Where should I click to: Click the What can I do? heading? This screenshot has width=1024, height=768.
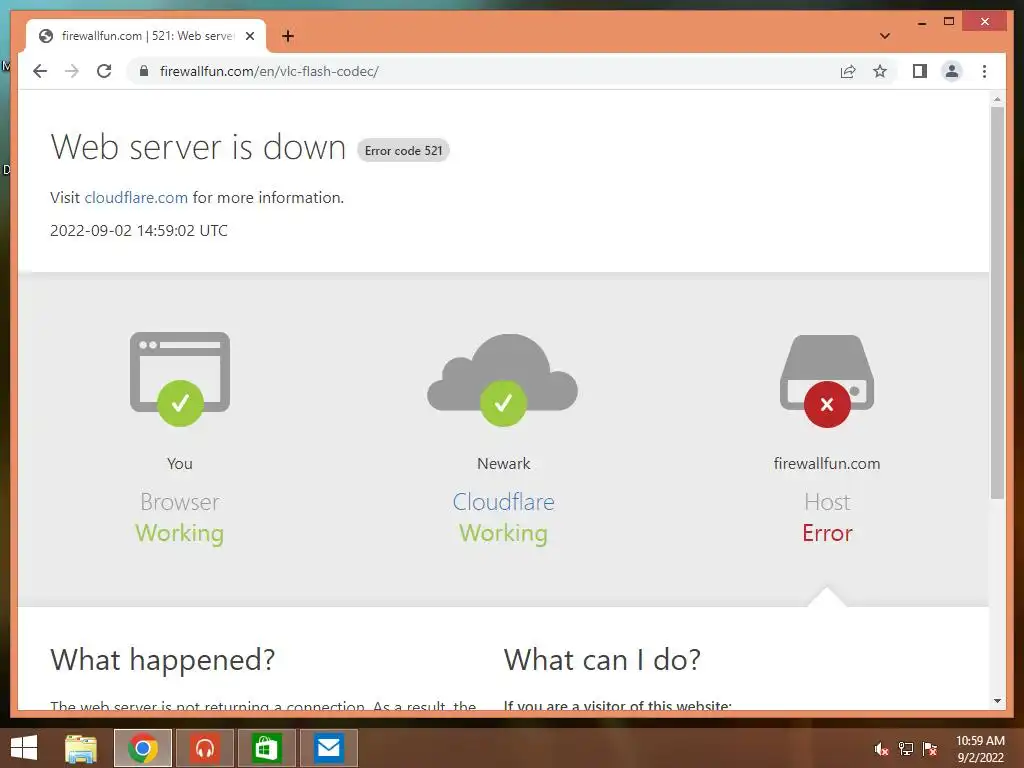pyautogui.click(x=602, y=660)
